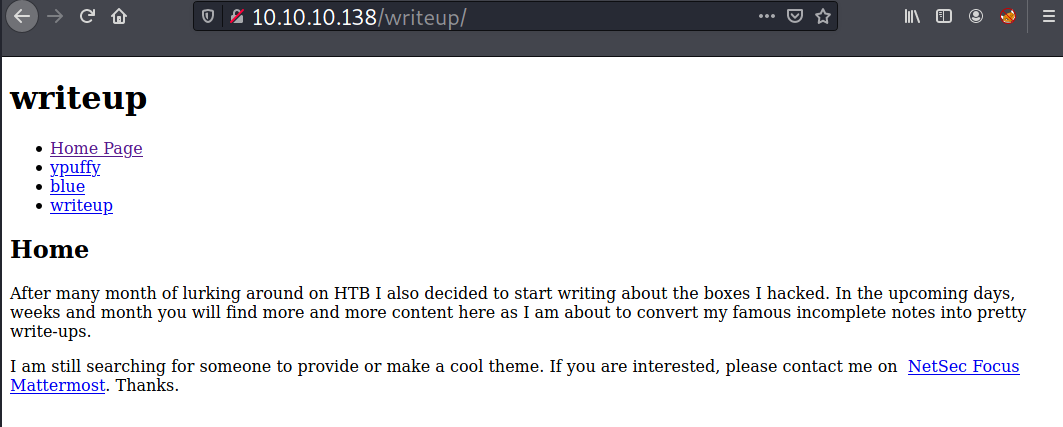1063x427 pixels.
Task: Reload the current page
Action: coord(87,16)
